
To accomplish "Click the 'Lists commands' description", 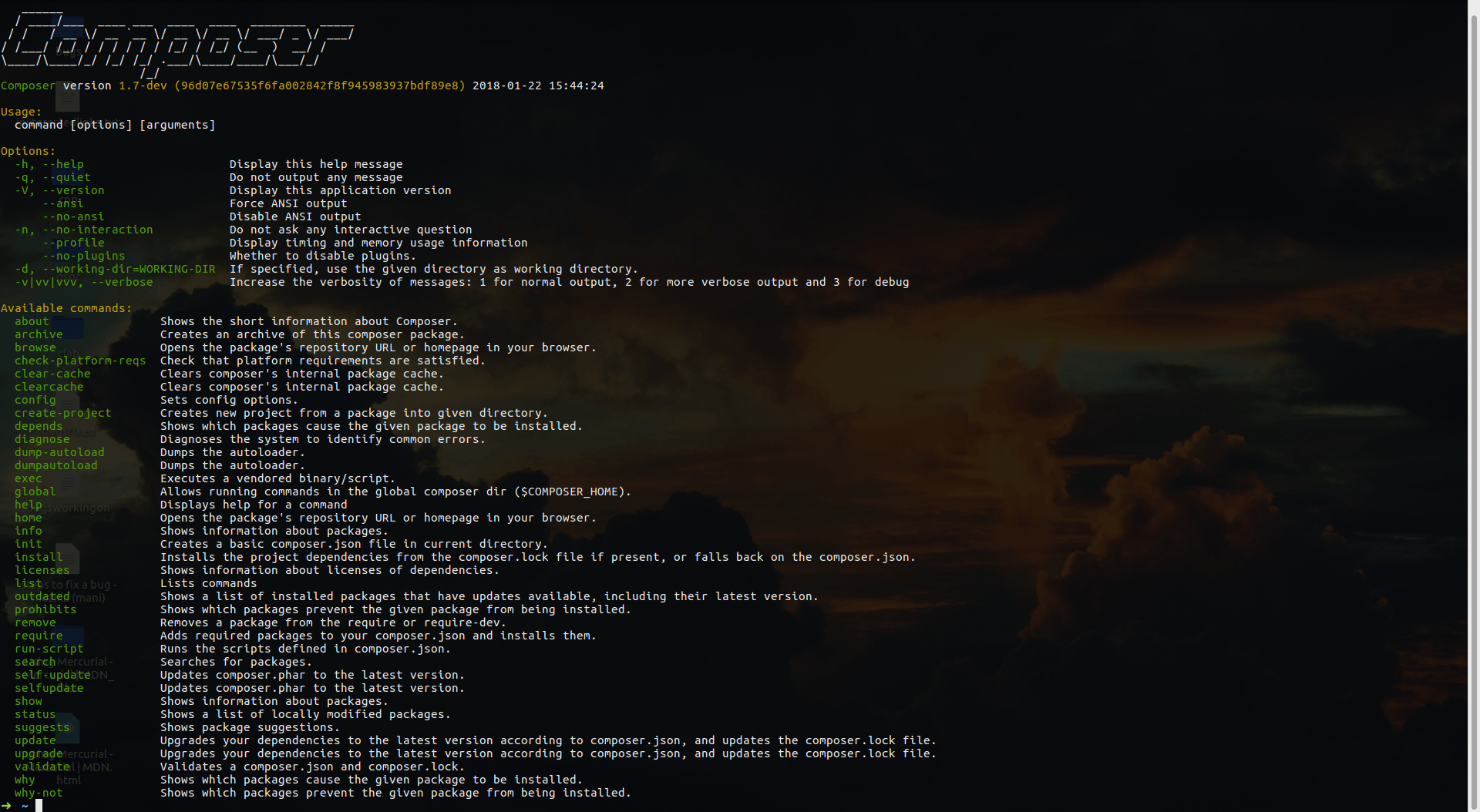I will [208, 583].
